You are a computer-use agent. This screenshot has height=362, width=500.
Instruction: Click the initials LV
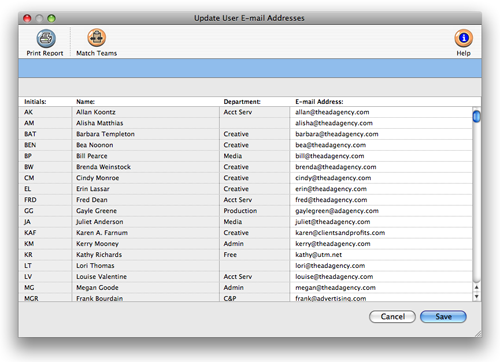28,277
